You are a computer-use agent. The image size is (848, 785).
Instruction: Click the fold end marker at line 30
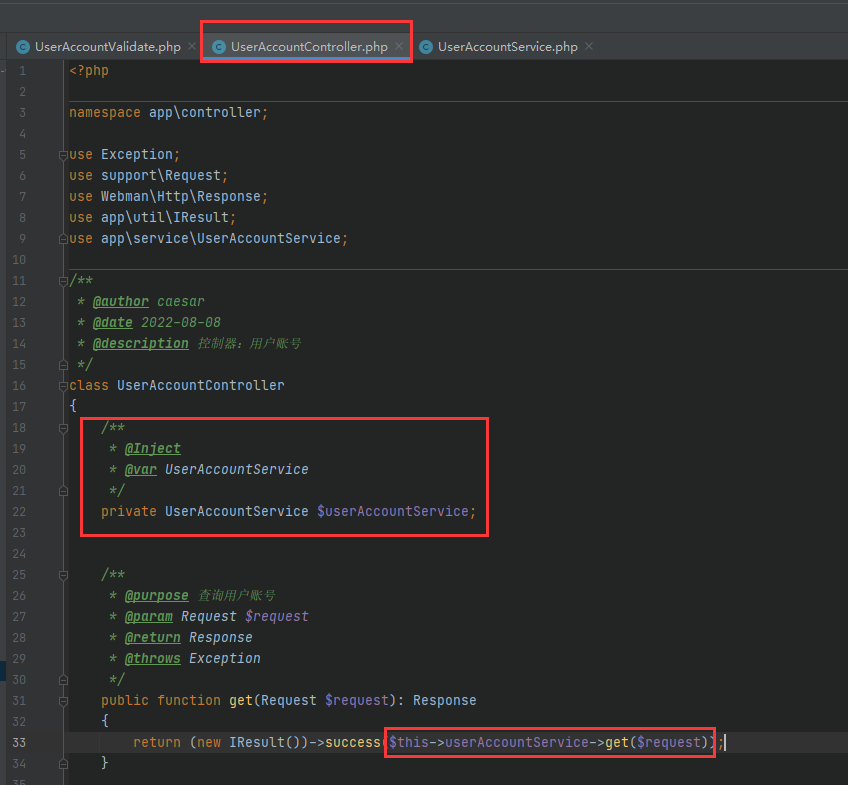63,680
